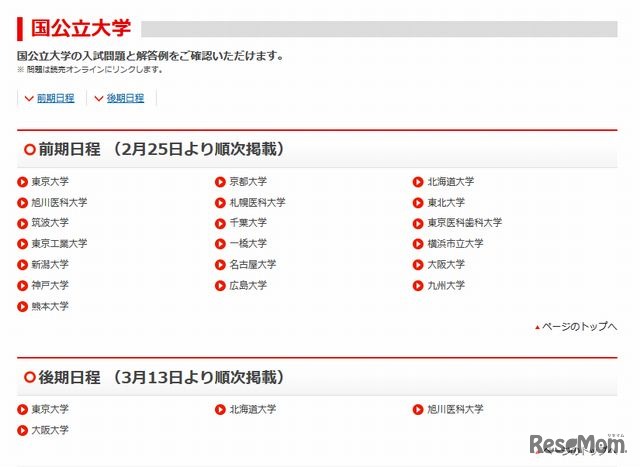Image resolution: width=640 pixels, height=467 pixels.
Task: Jump to 後期日程 anchor link
Action: [125, 98]
